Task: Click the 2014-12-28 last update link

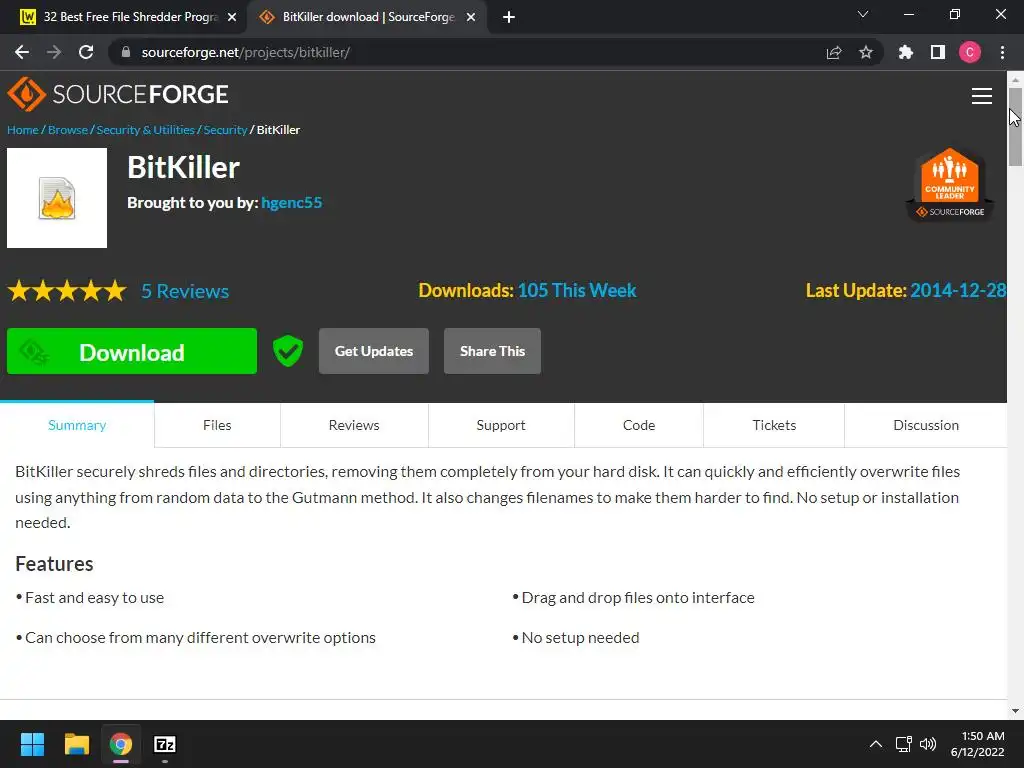Action: click(x=957, y=290)
